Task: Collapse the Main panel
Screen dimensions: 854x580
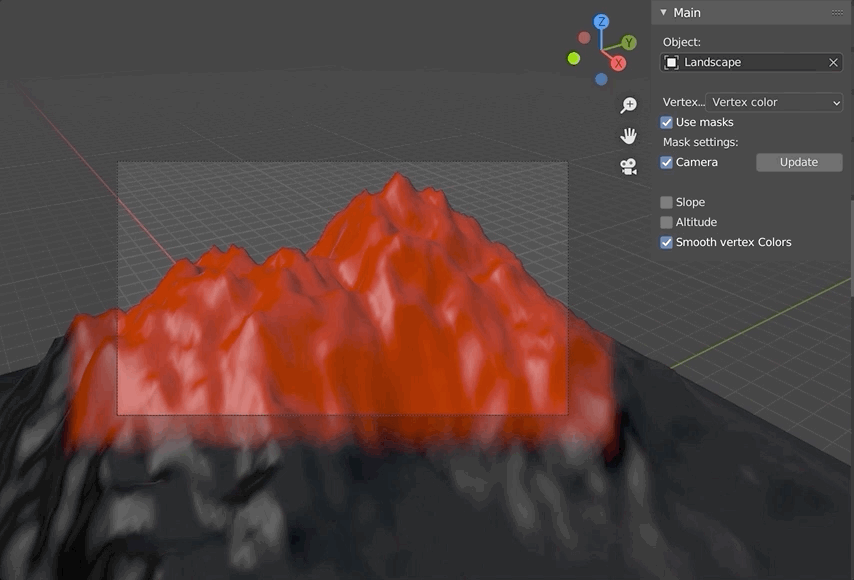Action: (x=661, y=12)
